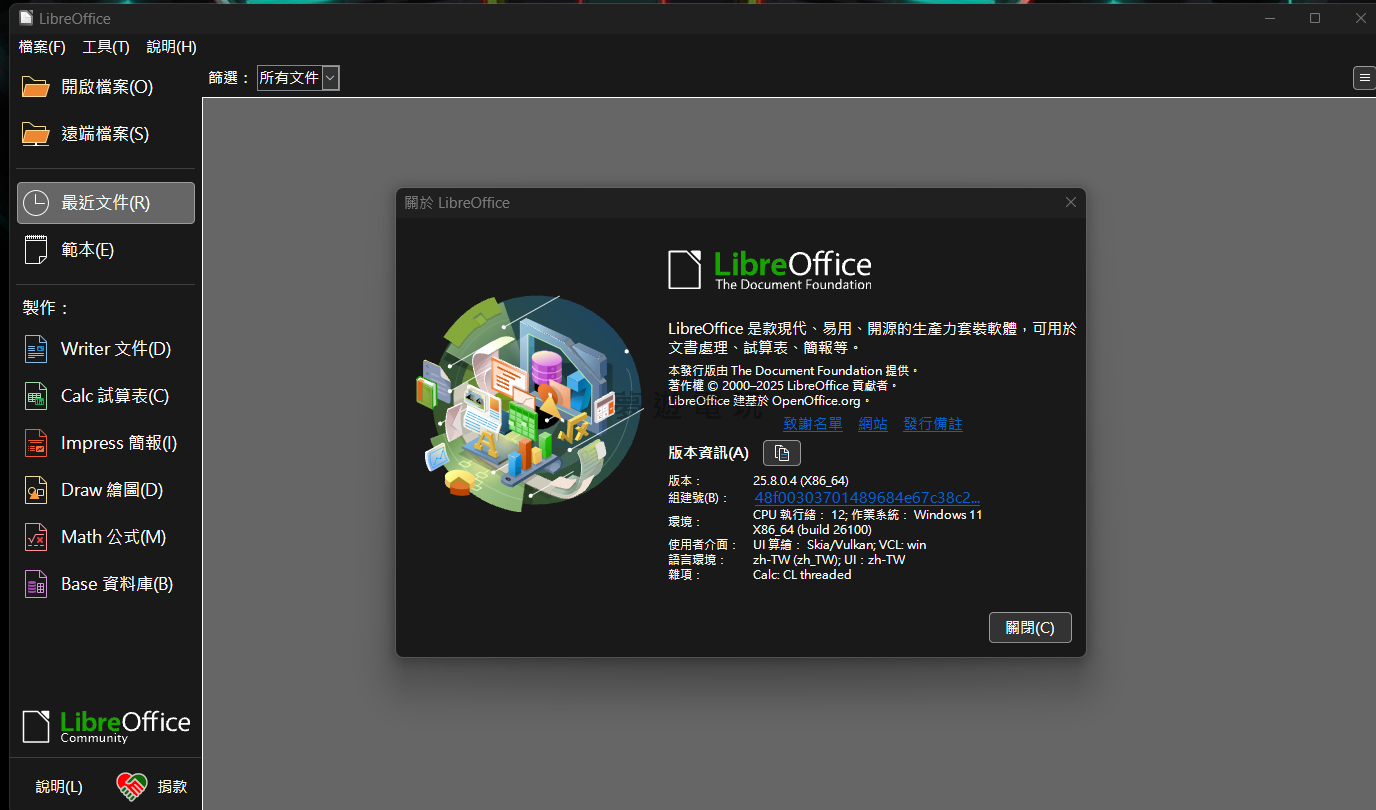Image resolution: width=1376 pixels, height=810 pixels.
Task: Create a Writer 文件(D) via its label
Action: [x=116, y=349]
